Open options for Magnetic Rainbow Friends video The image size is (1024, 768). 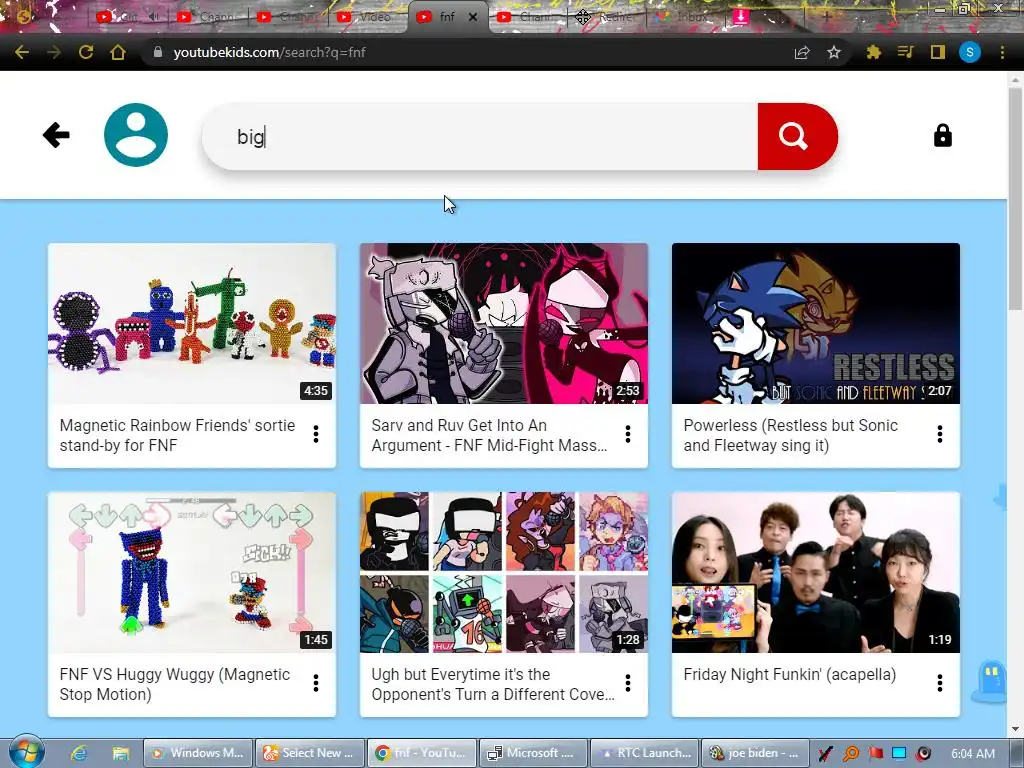(x=316, y=434)
